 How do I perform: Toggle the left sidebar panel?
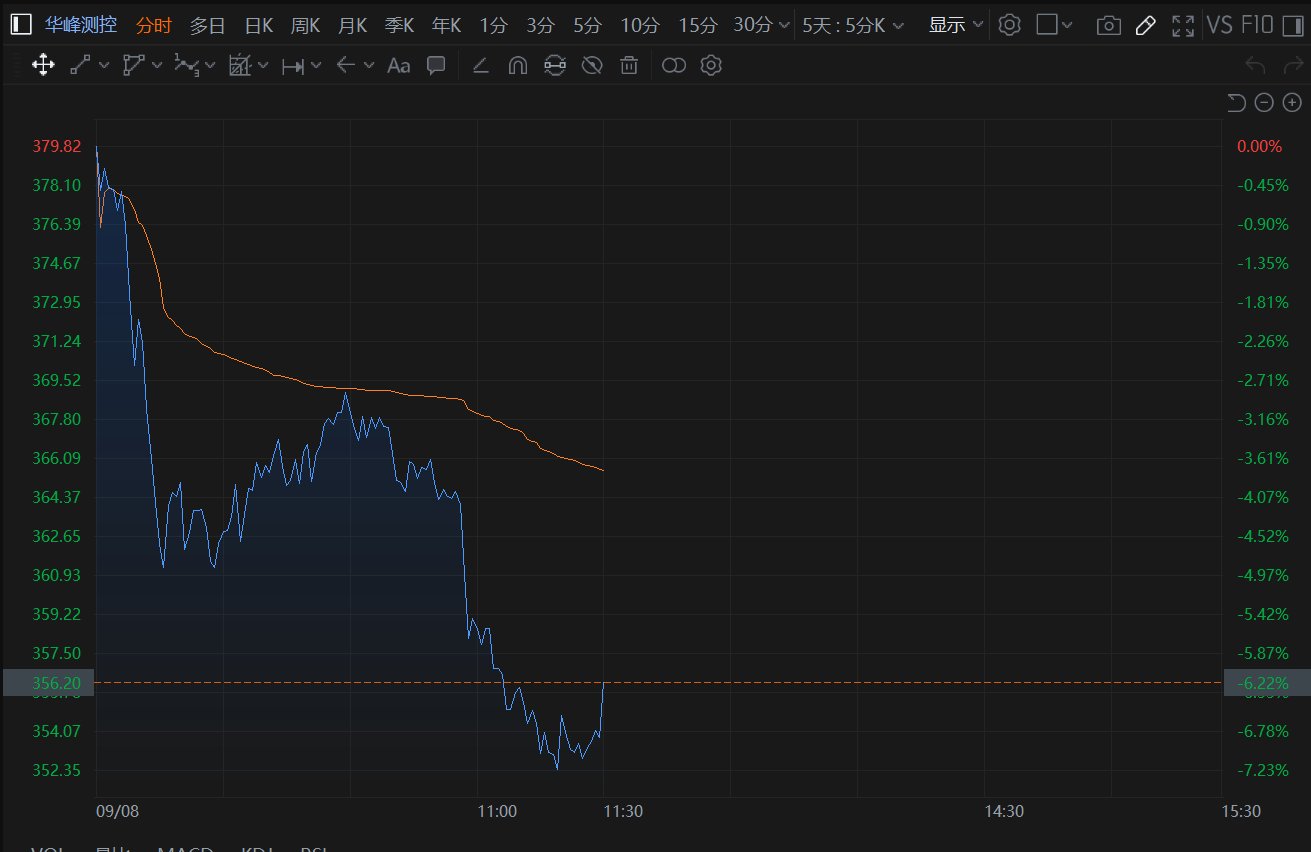click(x=21, y=25)
